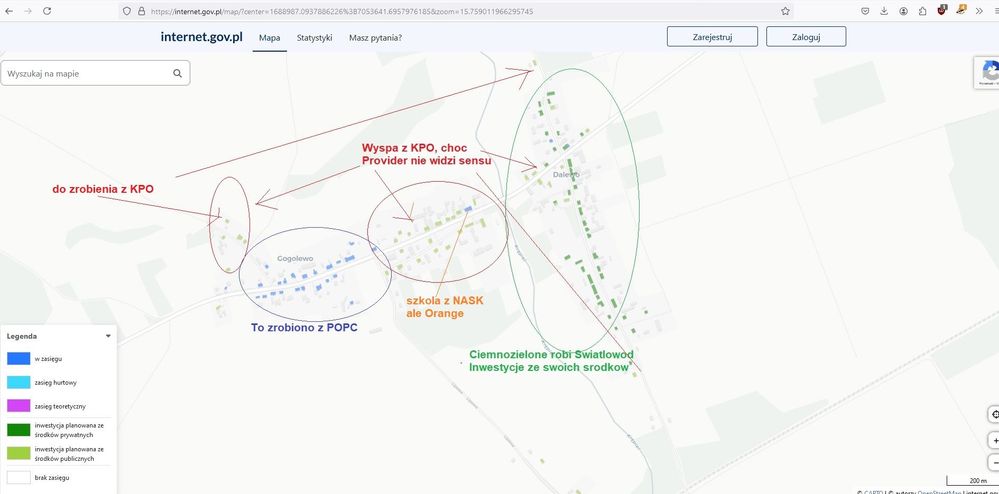Go back using browser back arrow
Screen dimensions: 999x494
pos(9,11)
